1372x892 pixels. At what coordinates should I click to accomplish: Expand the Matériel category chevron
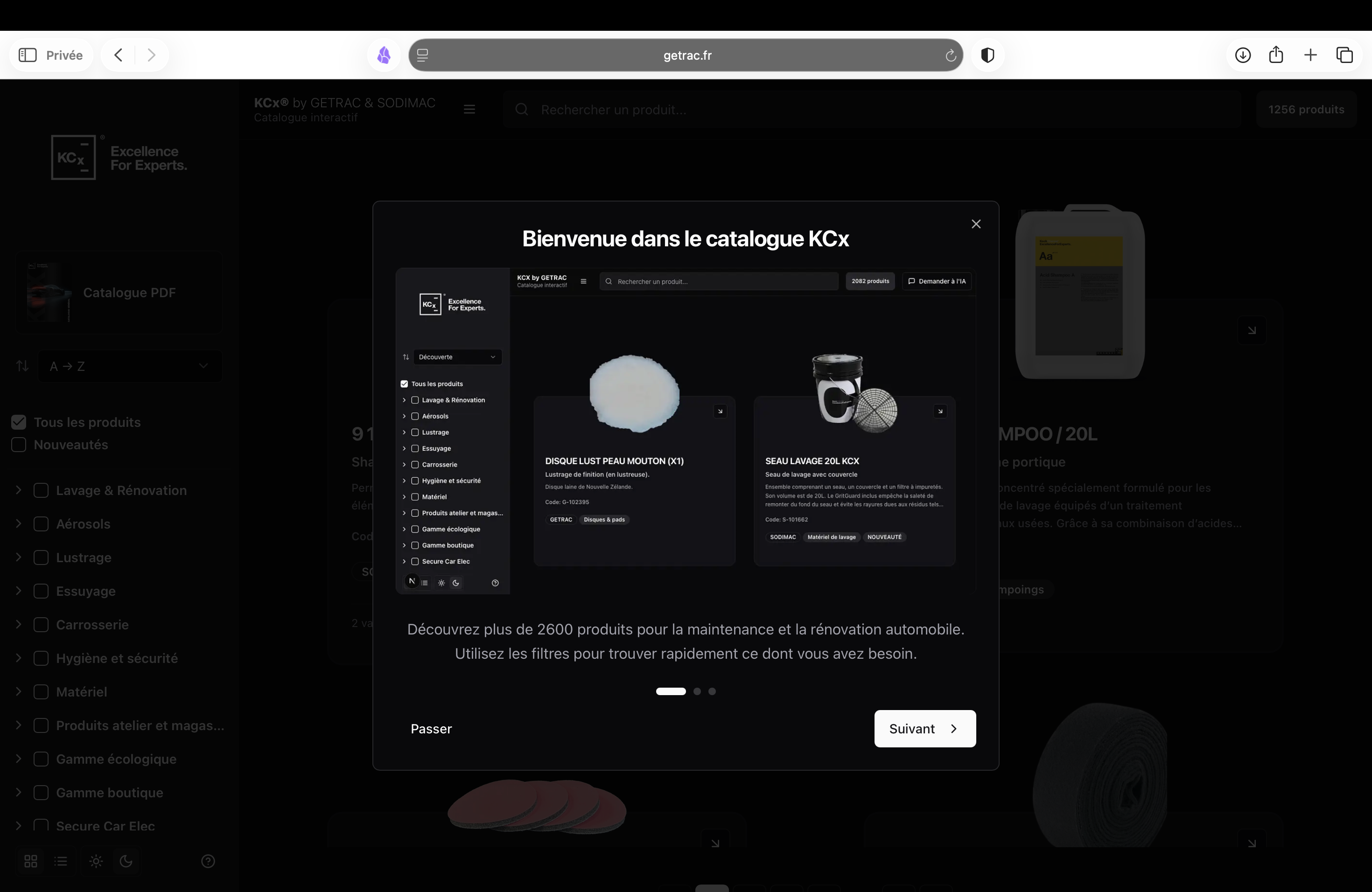[19, 691]
